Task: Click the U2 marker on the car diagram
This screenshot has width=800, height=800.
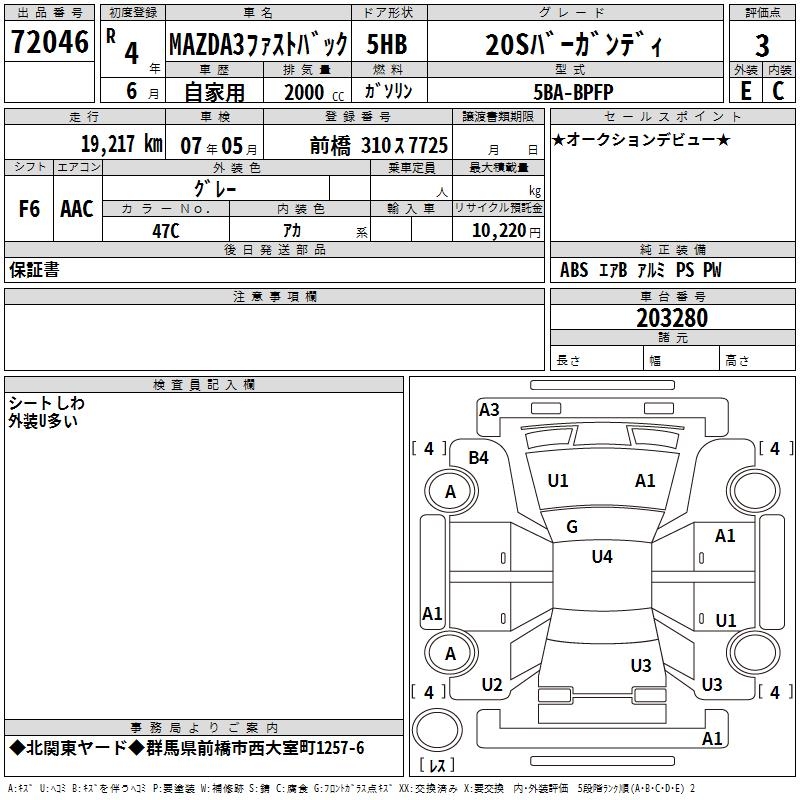Action: [x=492, y=684]
